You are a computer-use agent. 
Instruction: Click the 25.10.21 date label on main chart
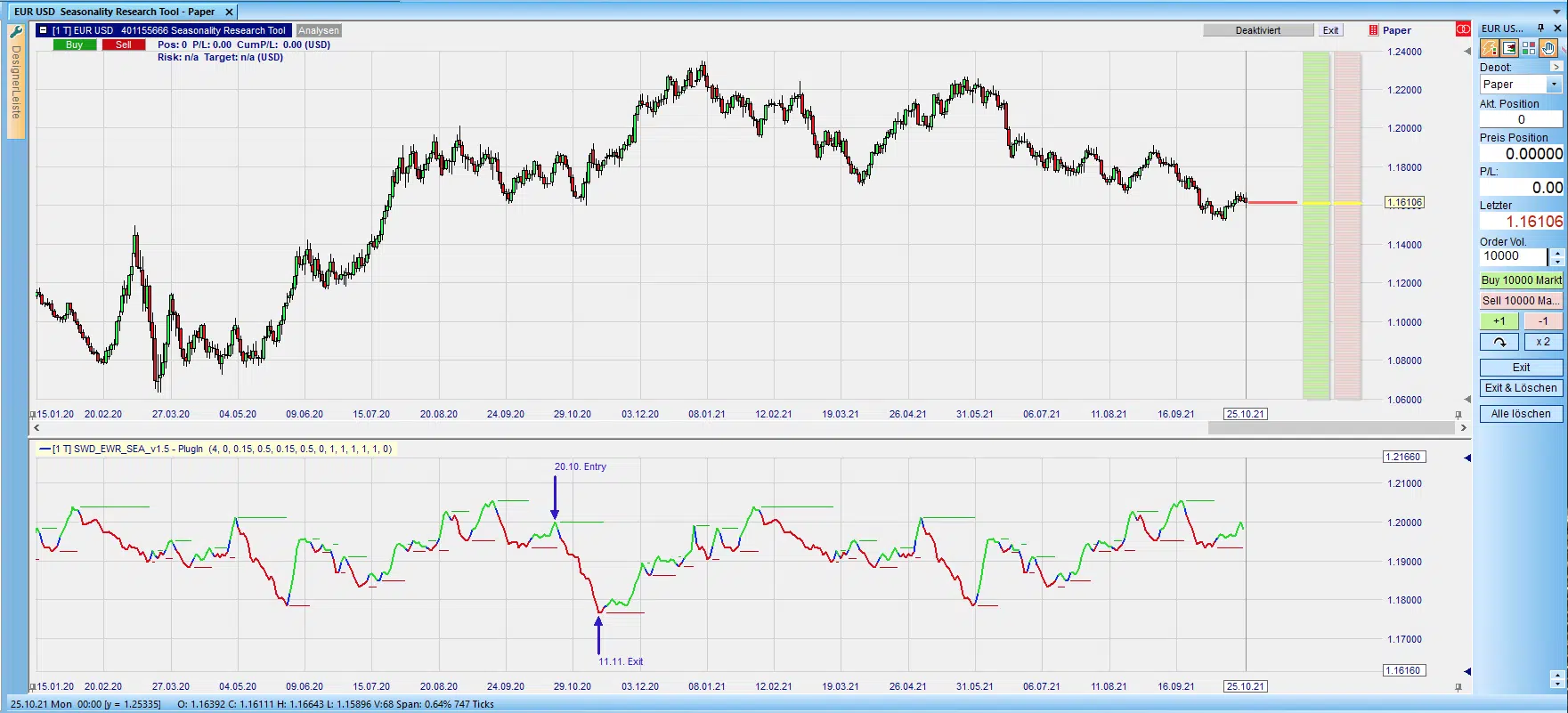pos(1246,414)
